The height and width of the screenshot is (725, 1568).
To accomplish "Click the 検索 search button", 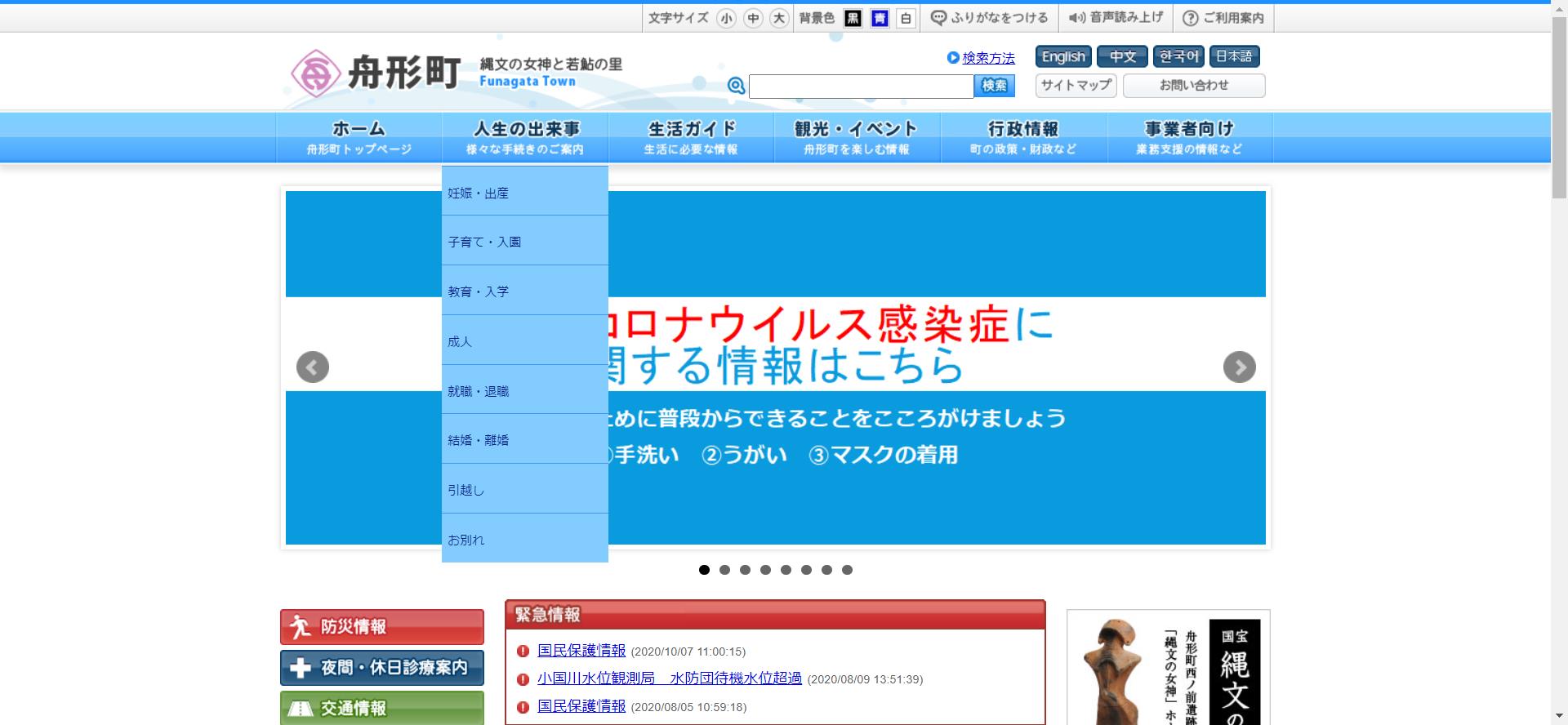I will point(994,86).
